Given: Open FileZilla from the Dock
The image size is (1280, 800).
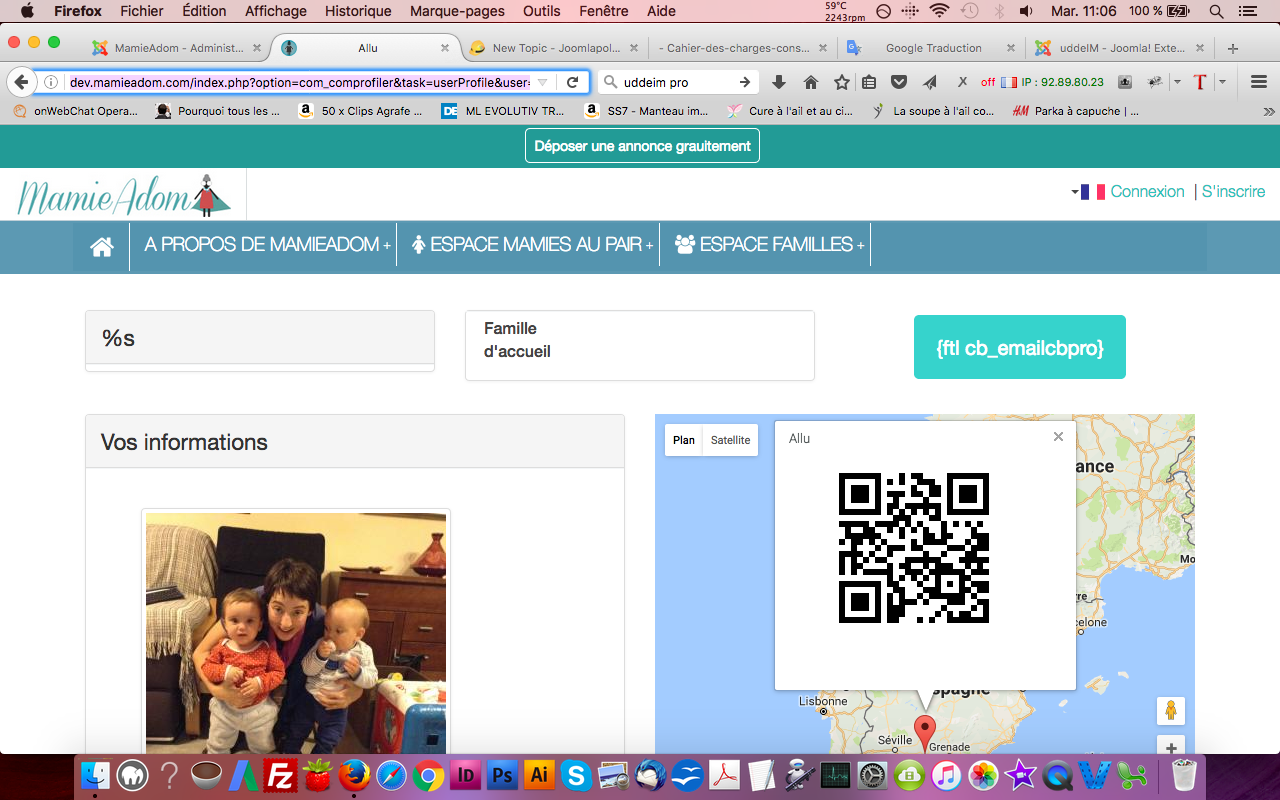Looking at the screenshot, I should tap(281, 774).
